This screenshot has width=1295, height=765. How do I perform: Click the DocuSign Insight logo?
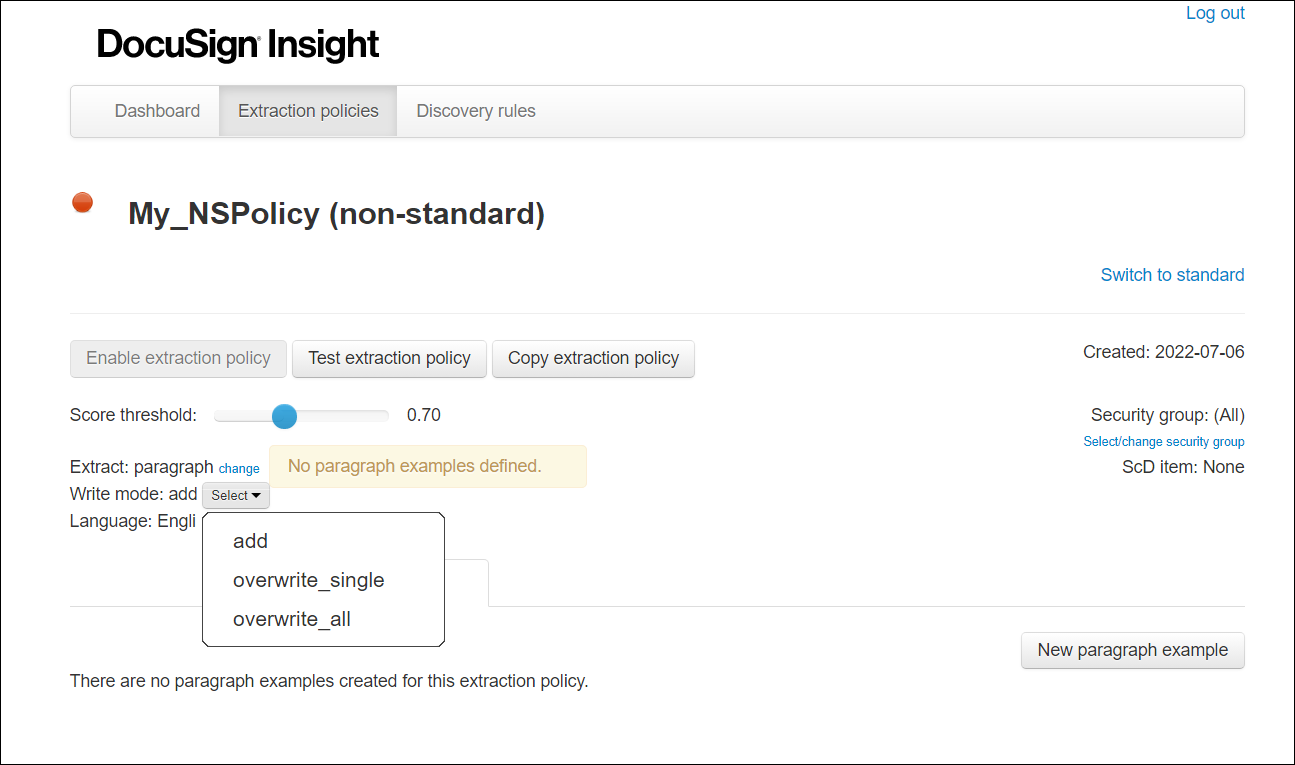coord(237,44)
